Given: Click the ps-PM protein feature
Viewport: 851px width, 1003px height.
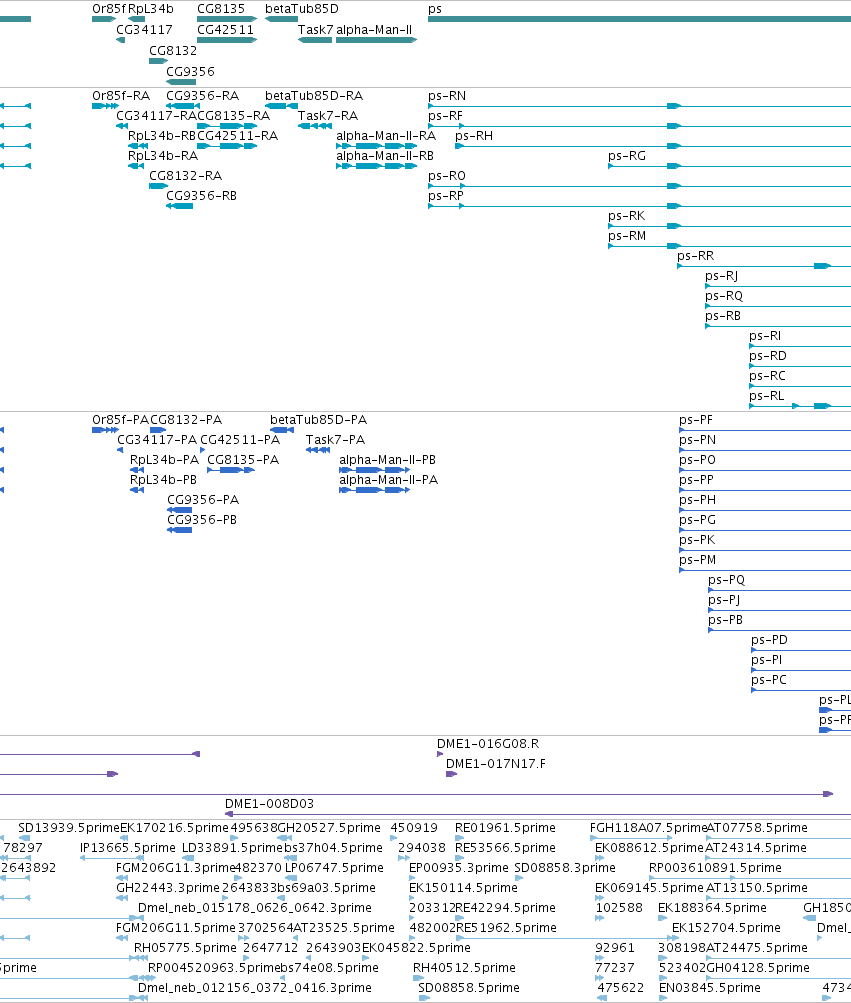Looking at the screenshot, I should (765, 570).
